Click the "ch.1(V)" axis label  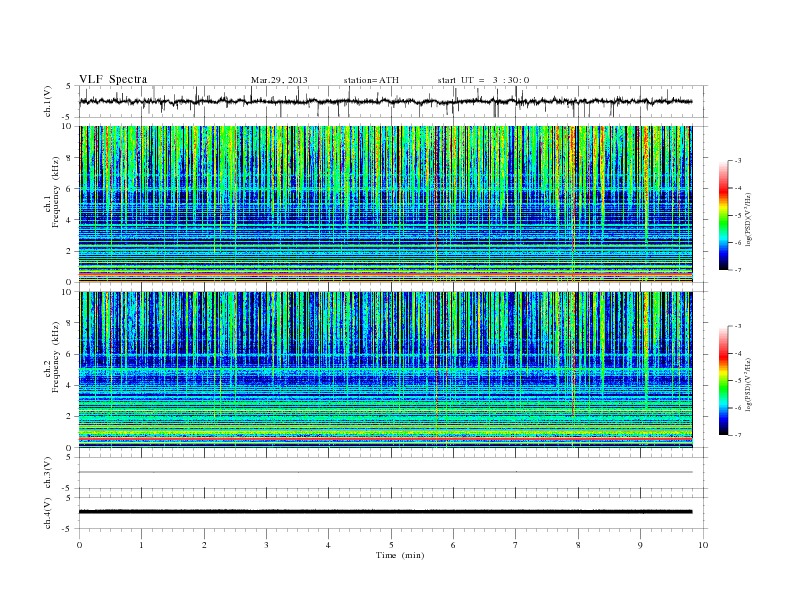(48, 101)
